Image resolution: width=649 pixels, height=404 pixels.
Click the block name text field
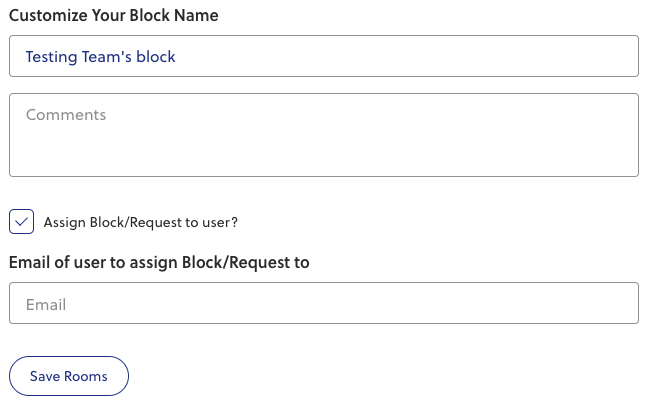coord(323,56)
